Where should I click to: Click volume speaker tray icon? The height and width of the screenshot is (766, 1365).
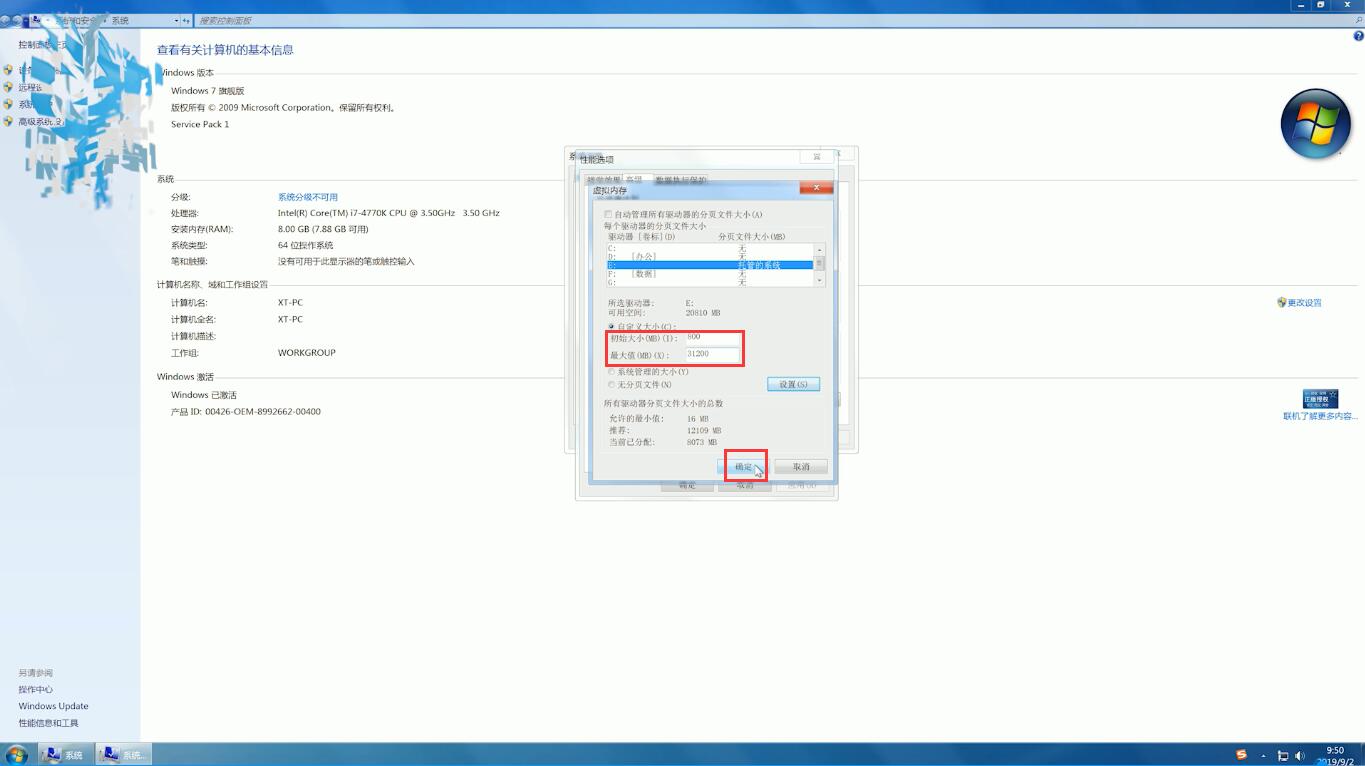tap(1300, 756)
